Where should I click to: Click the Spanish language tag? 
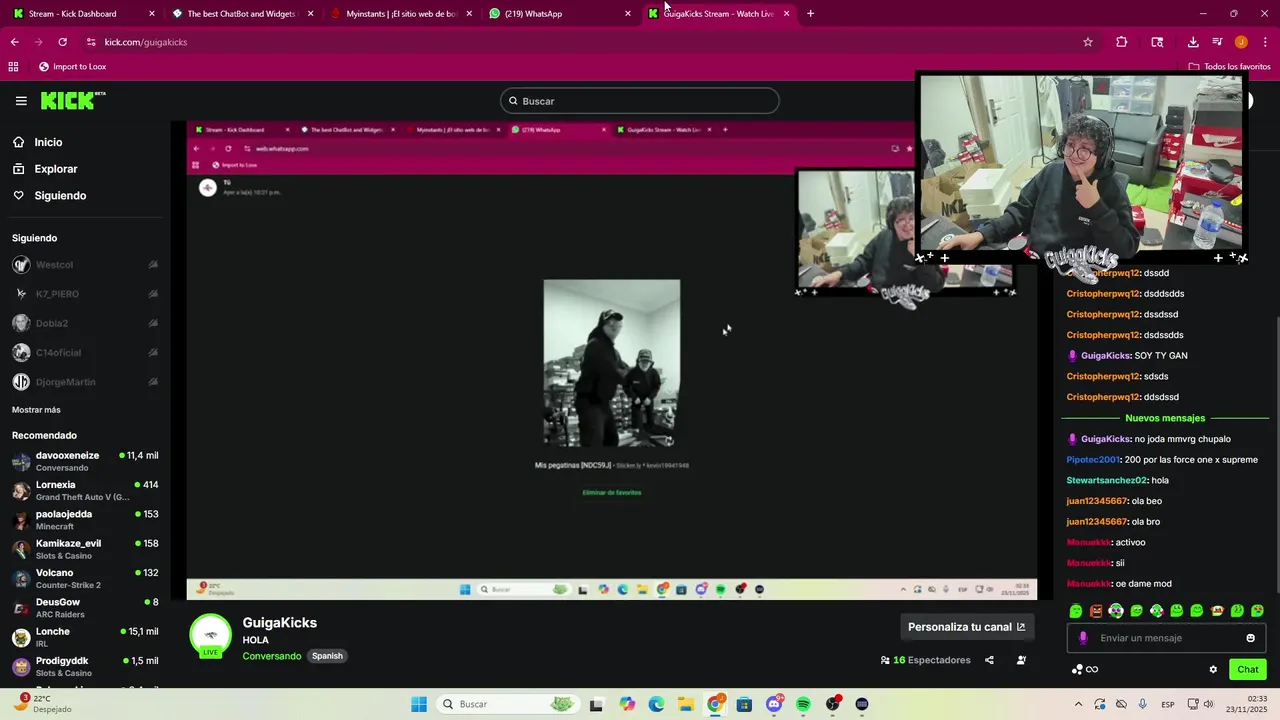click(327, 656)
